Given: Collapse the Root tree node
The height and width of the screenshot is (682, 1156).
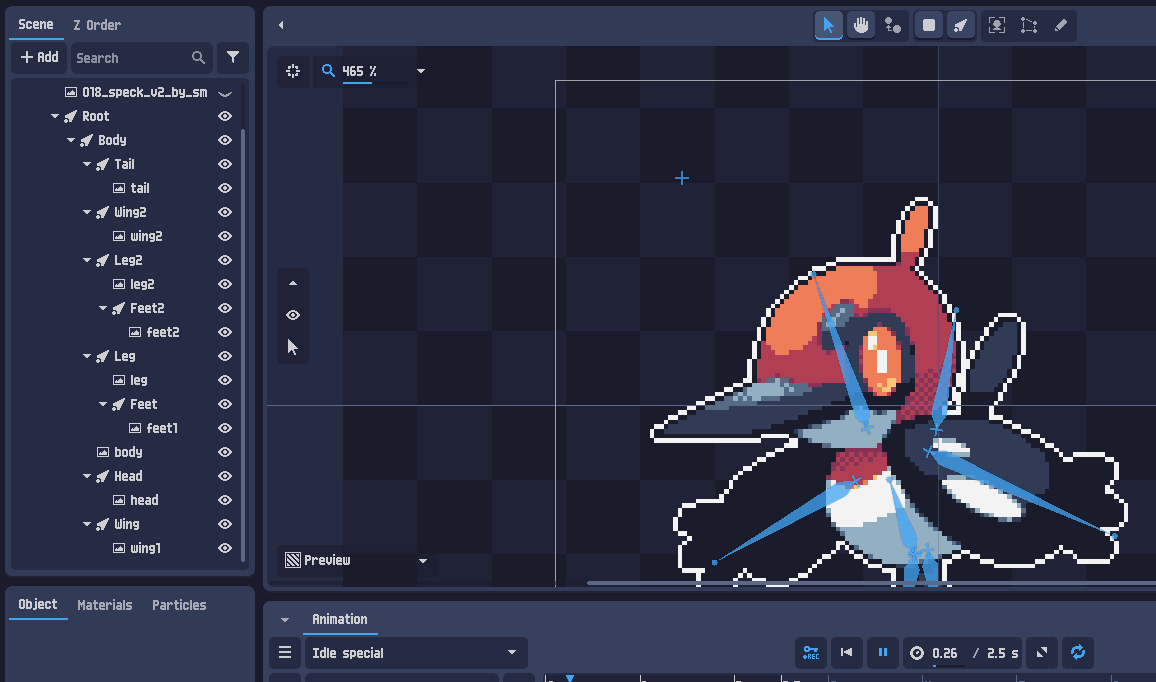Looking at the screenshot, I should 55,116.
